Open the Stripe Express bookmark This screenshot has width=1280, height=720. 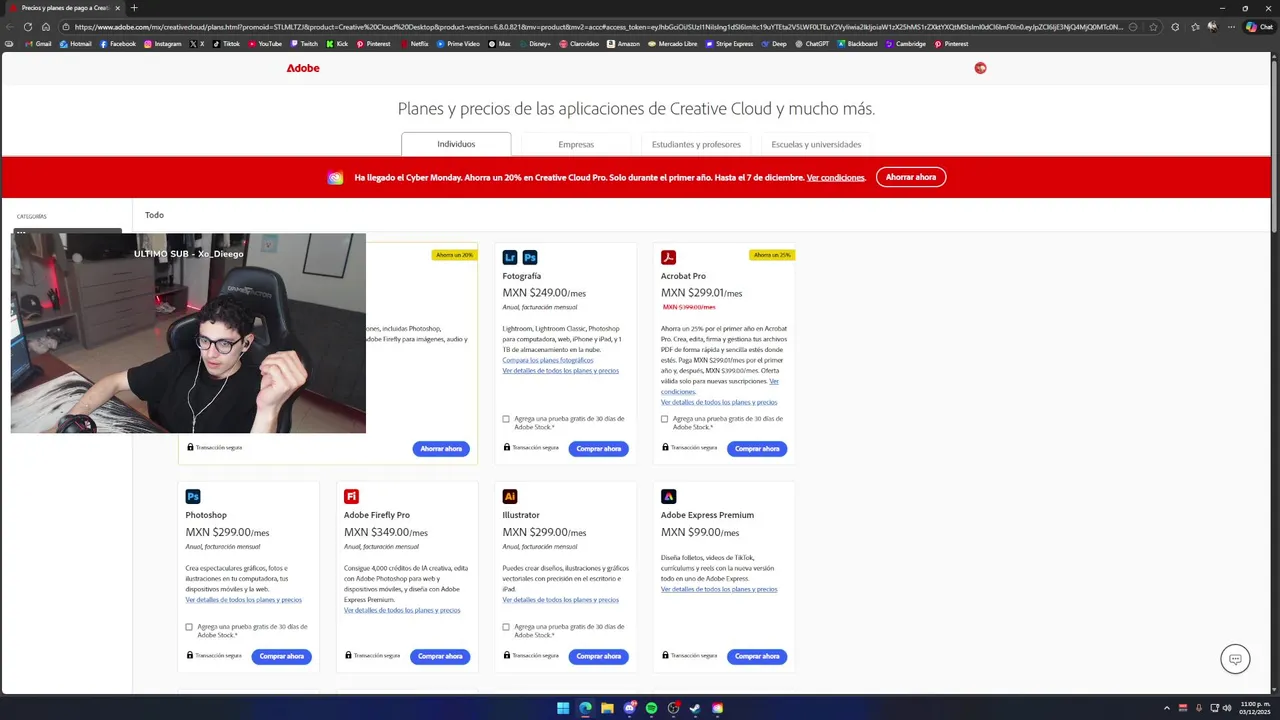point(730,44)
